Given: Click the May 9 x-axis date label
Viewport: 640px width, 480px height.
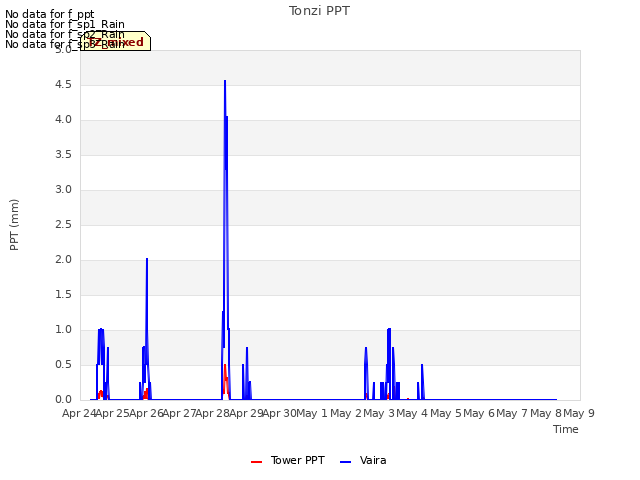Looking at the screenshot, I should [579, 413].
